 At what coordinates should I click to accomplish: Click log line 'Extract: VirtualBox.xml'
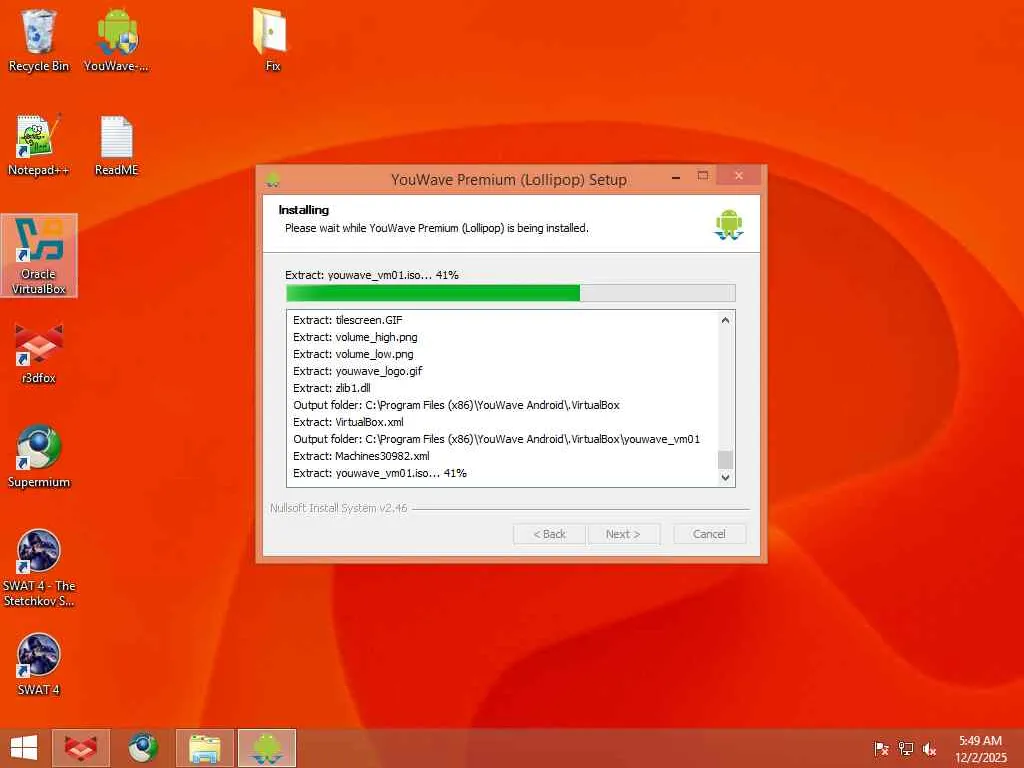coord(348,422)
